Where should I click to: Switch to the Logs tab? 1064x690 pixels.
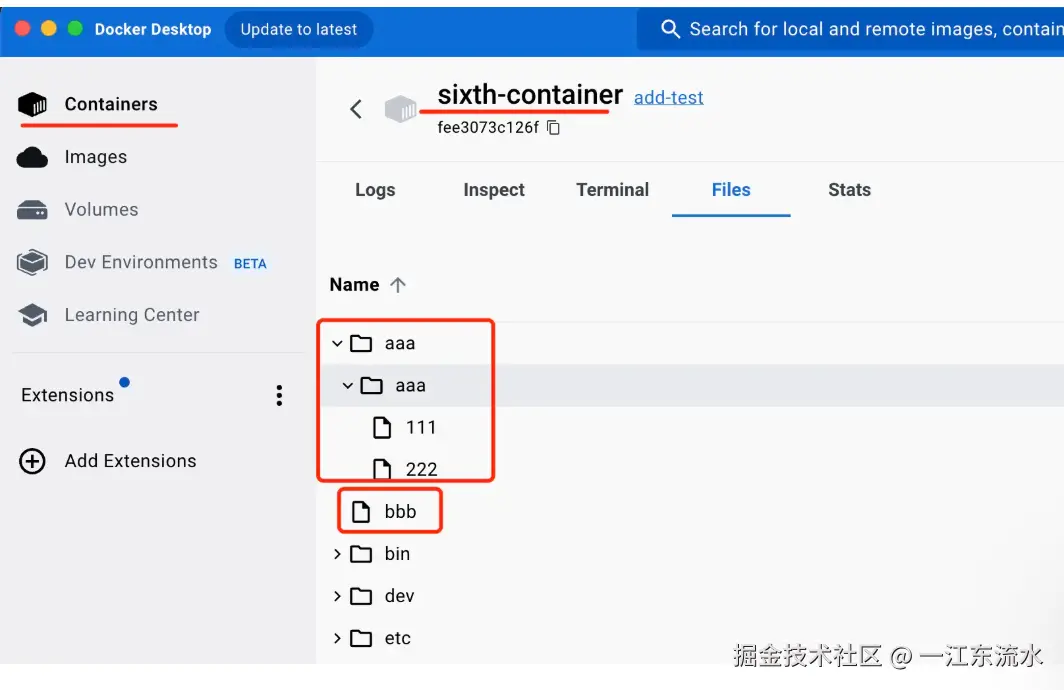click(375, 190)
